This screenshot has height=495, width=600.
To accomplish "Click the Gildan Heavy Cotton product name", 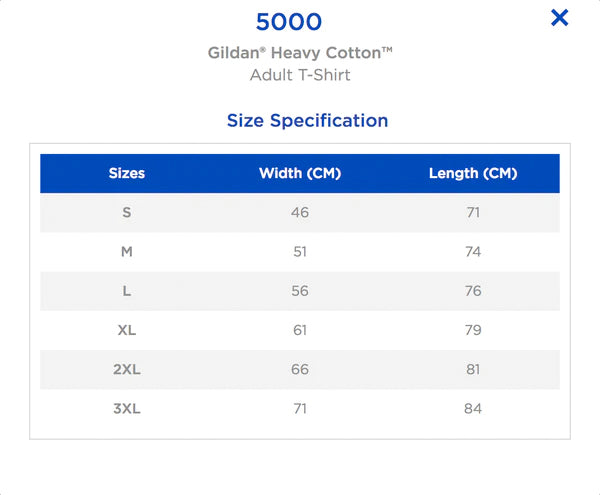I will coord(300,53).
